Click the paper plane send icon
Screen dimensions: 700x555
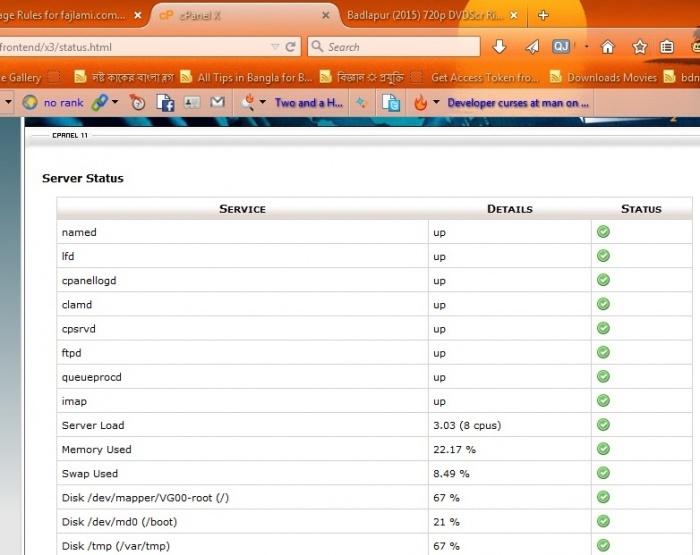pyautogui.click(x=532, y=46)
